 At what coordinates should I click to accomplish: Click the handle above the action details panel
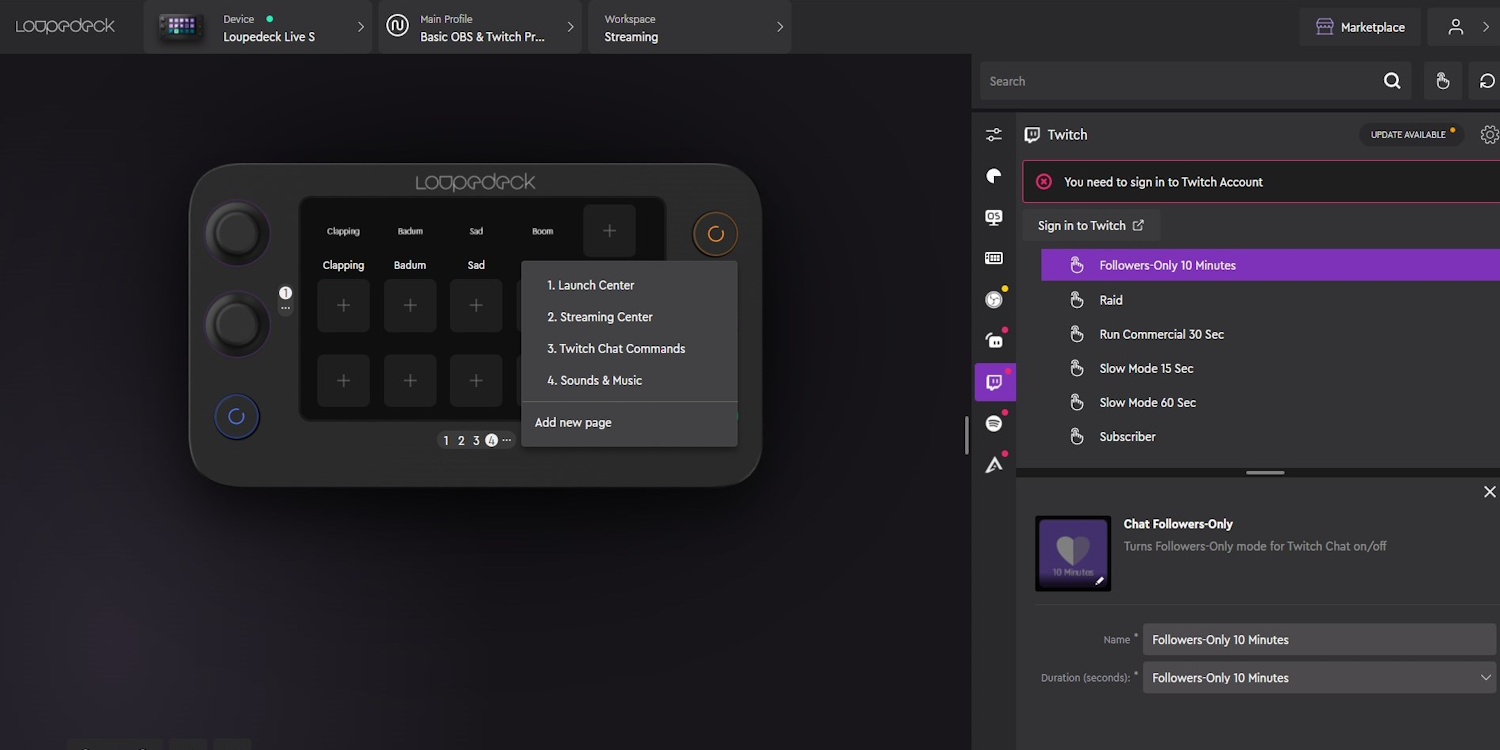point(1265,472)
